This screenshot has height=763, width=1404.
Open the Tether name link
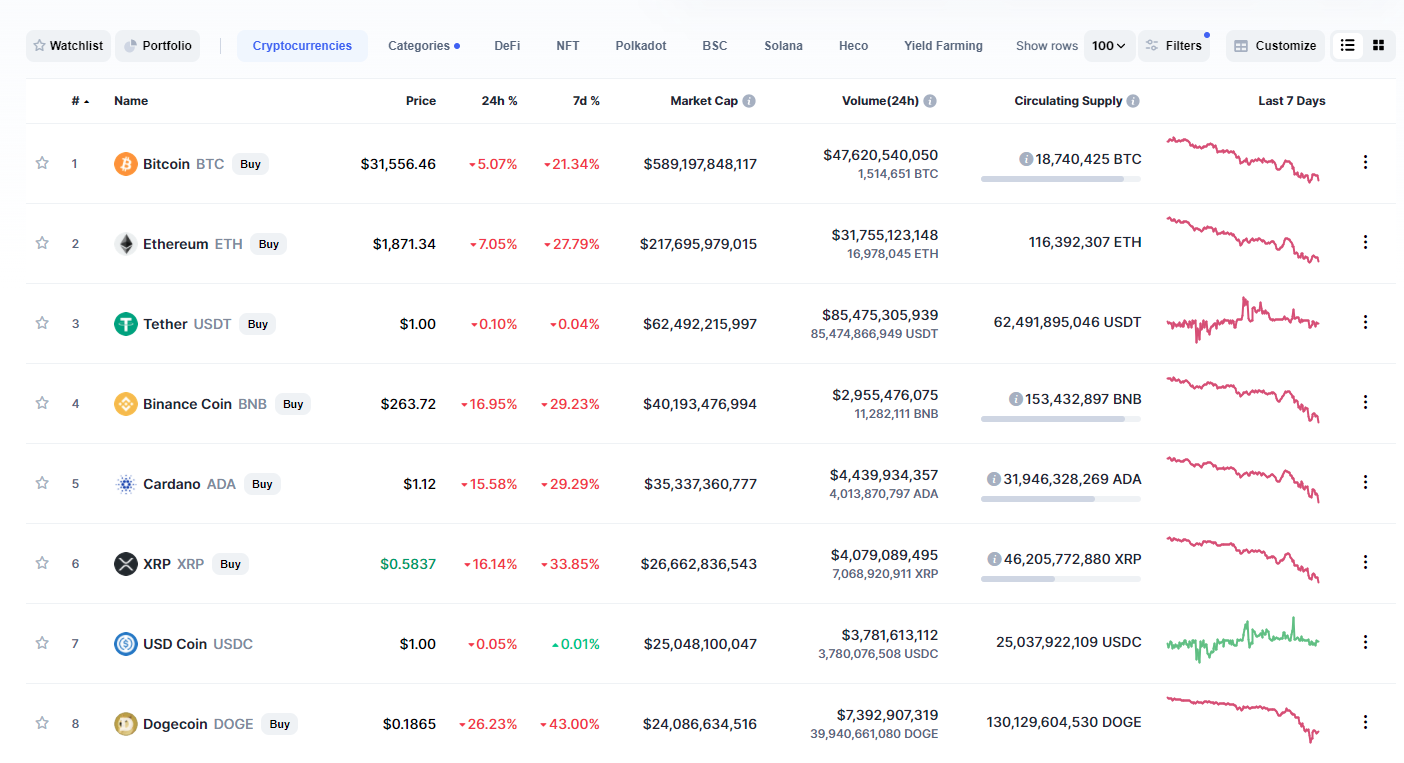click(165, 324)
